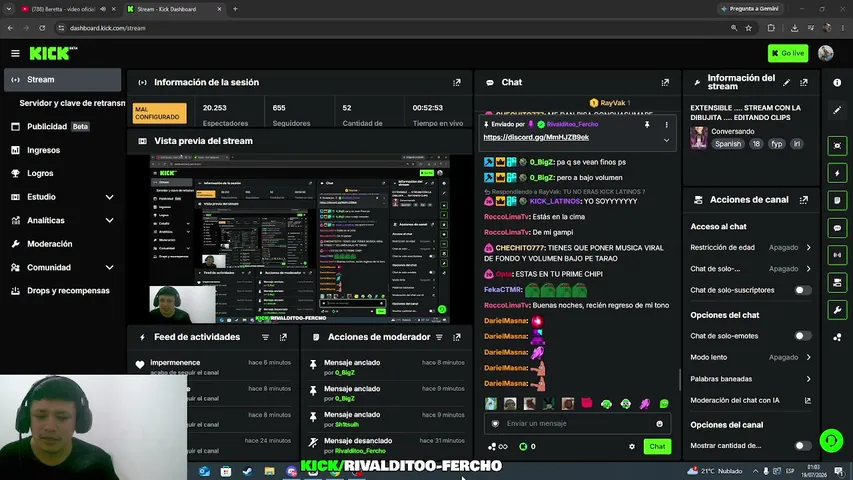Toggle Mostrar cantidad de switch
This screenshot has width=853, height=480.
coord(802,446)
